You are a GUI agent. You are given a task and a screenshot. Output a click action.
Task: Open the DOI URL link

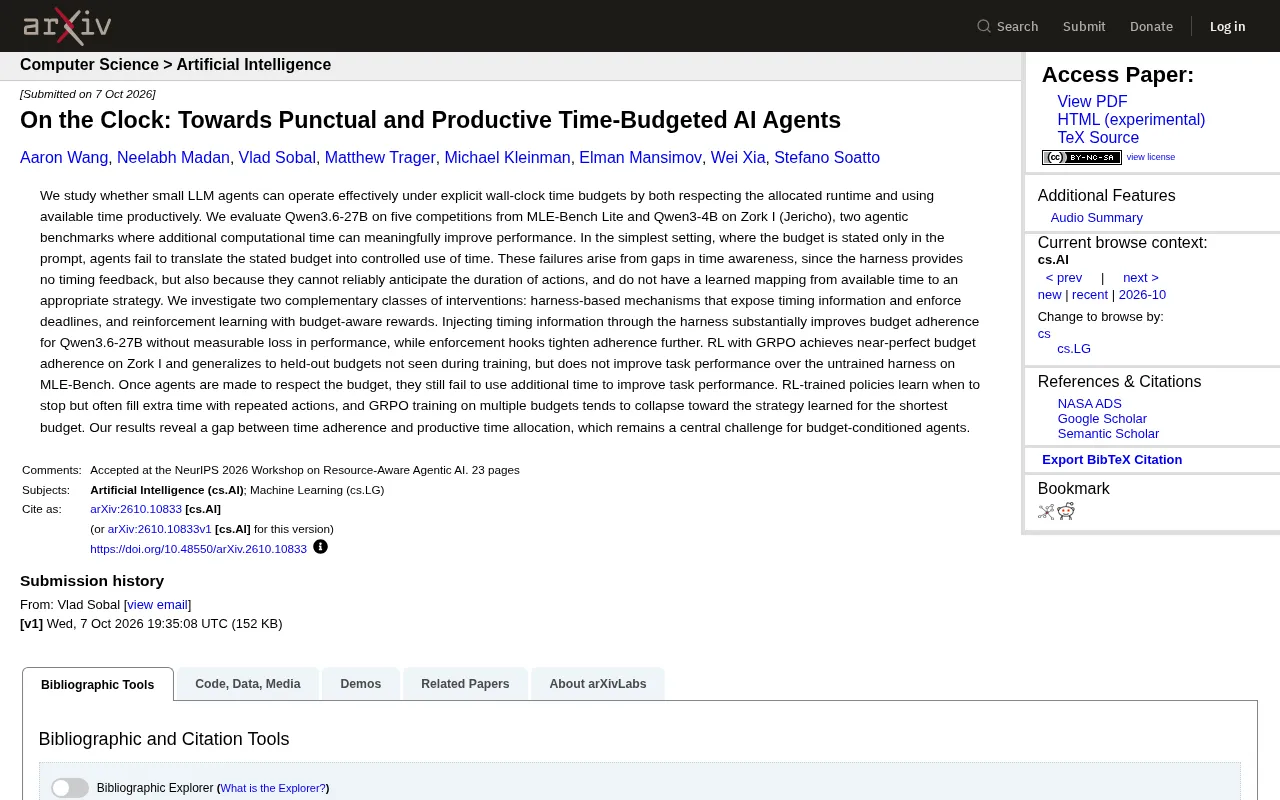(198, 549)
